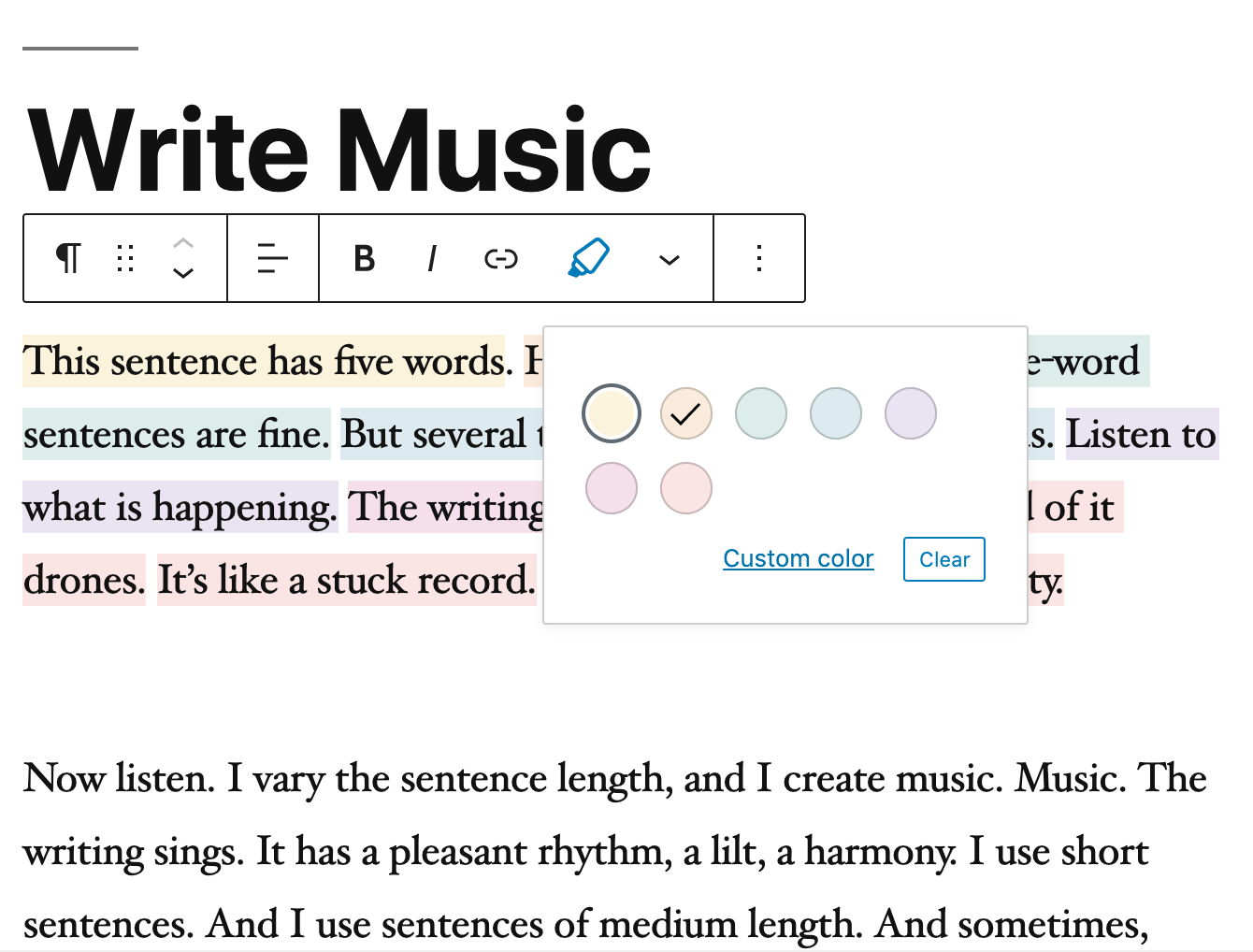Choose the light blue highlight swatch
Screen dimensions: 1253x952
[x=836, y=413]
